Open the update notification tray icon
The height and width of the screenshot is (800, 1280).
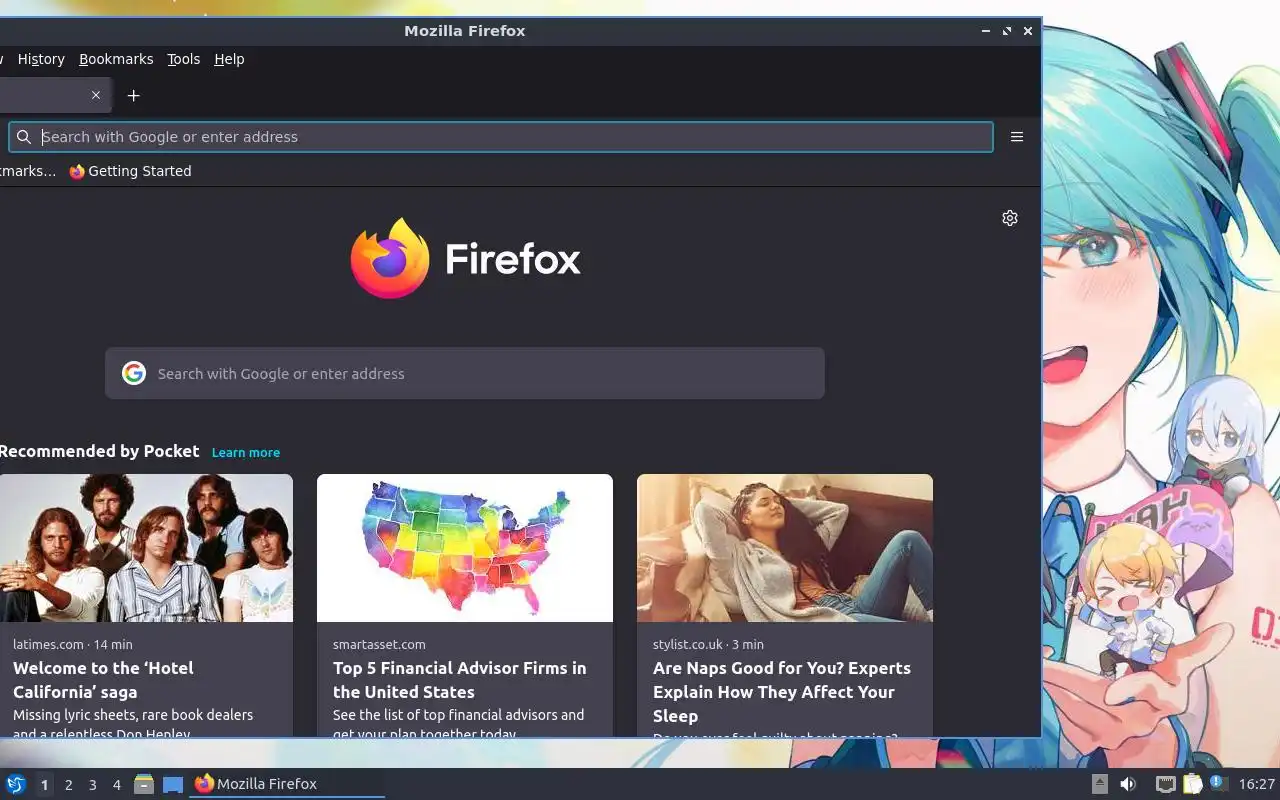[x=1217, y=783]
